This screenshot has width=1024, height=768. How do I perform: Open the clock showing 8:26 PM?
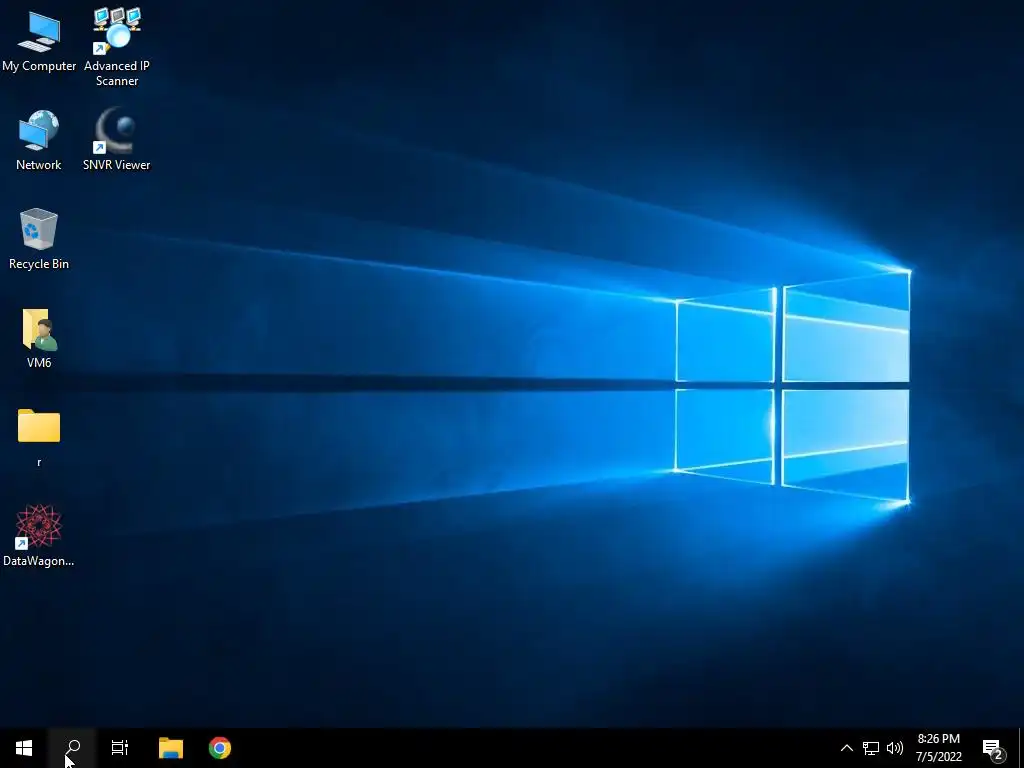(x=938, y=748)
